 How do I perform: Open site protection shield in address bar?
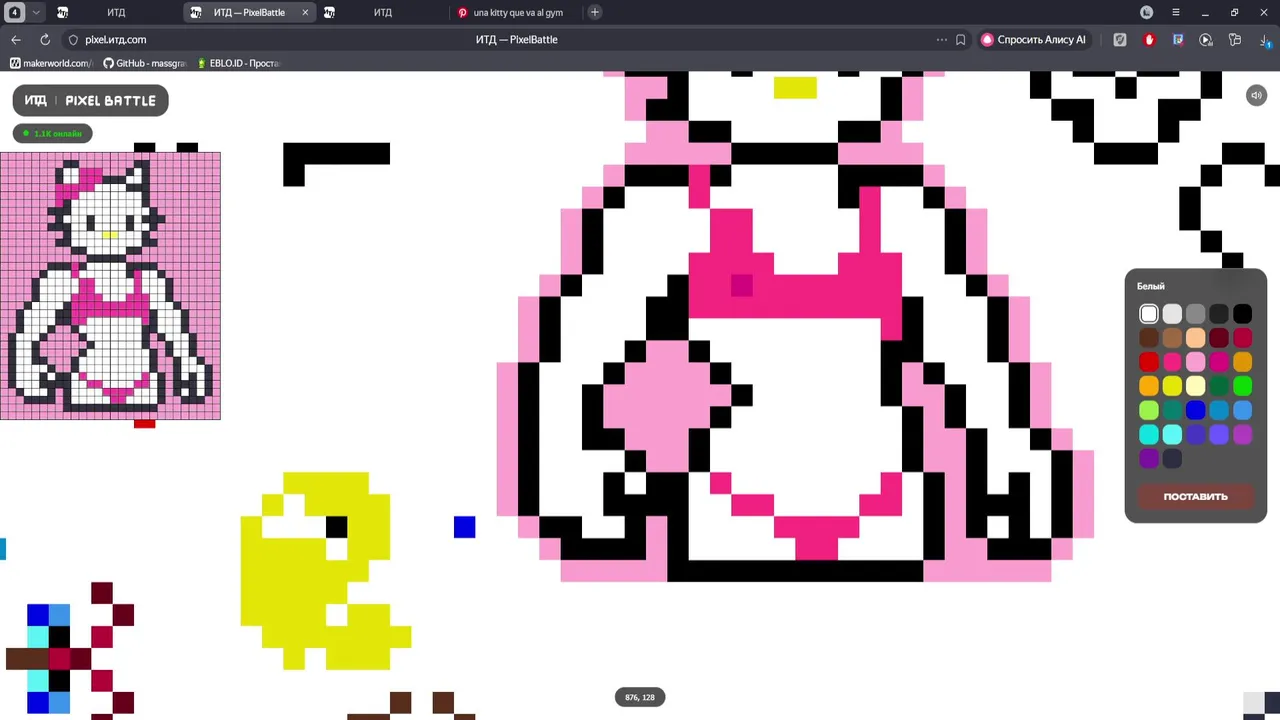[x=73, y=40]
